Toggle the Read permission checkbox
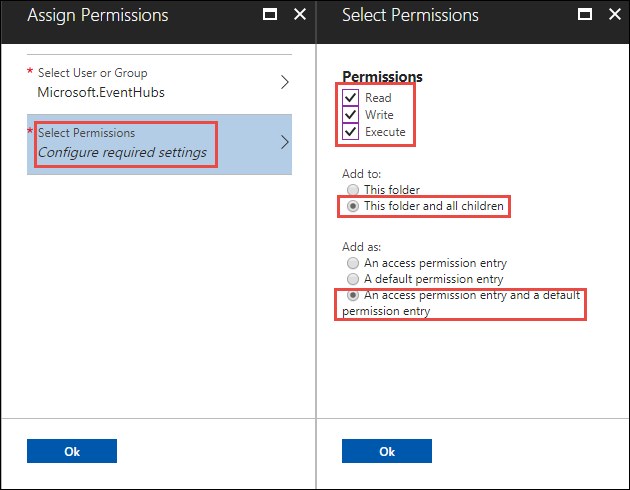 350,98
